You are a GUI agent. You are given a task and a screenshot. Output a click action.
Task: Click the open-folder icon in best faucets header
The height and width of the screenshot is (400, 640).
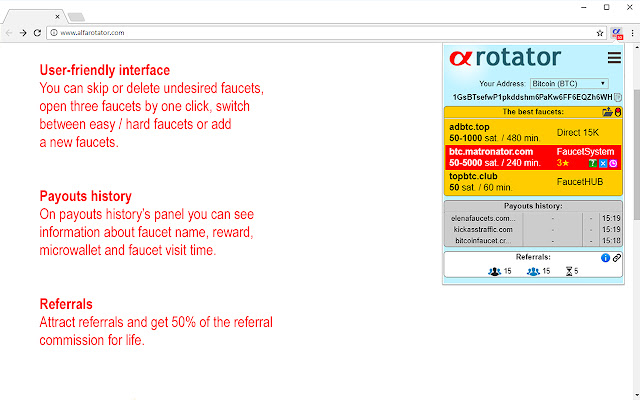[x=607, y=112]
